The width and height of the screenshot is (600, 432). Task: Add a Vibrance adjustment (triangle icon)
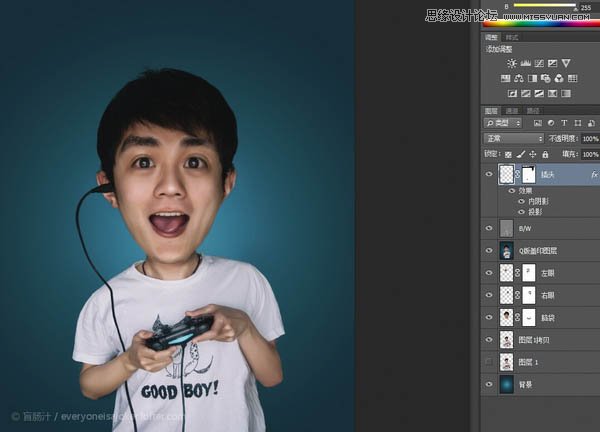566,63
